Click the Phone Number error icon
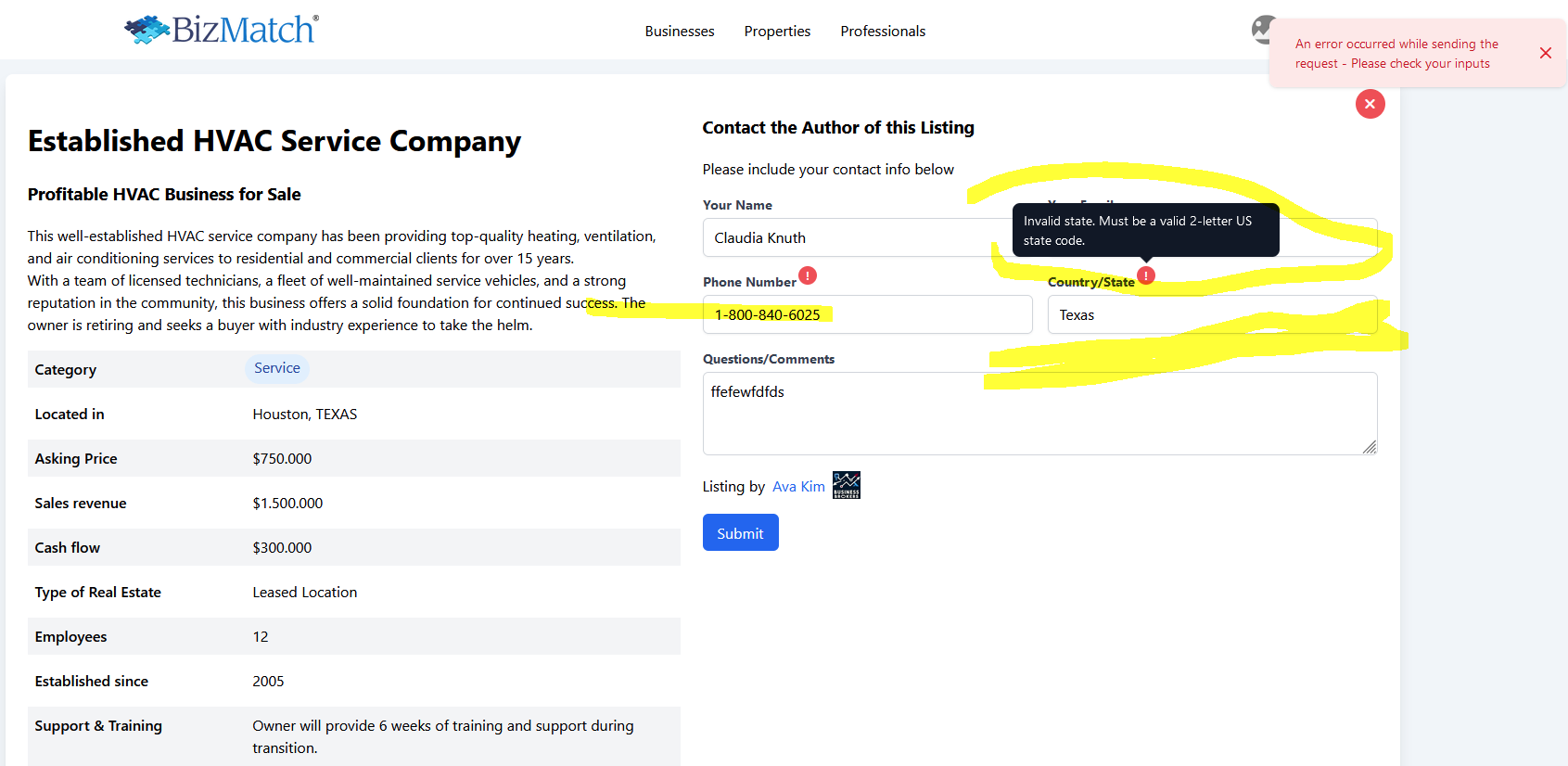This screenshot has width=1568, height=766. point(808,275)
